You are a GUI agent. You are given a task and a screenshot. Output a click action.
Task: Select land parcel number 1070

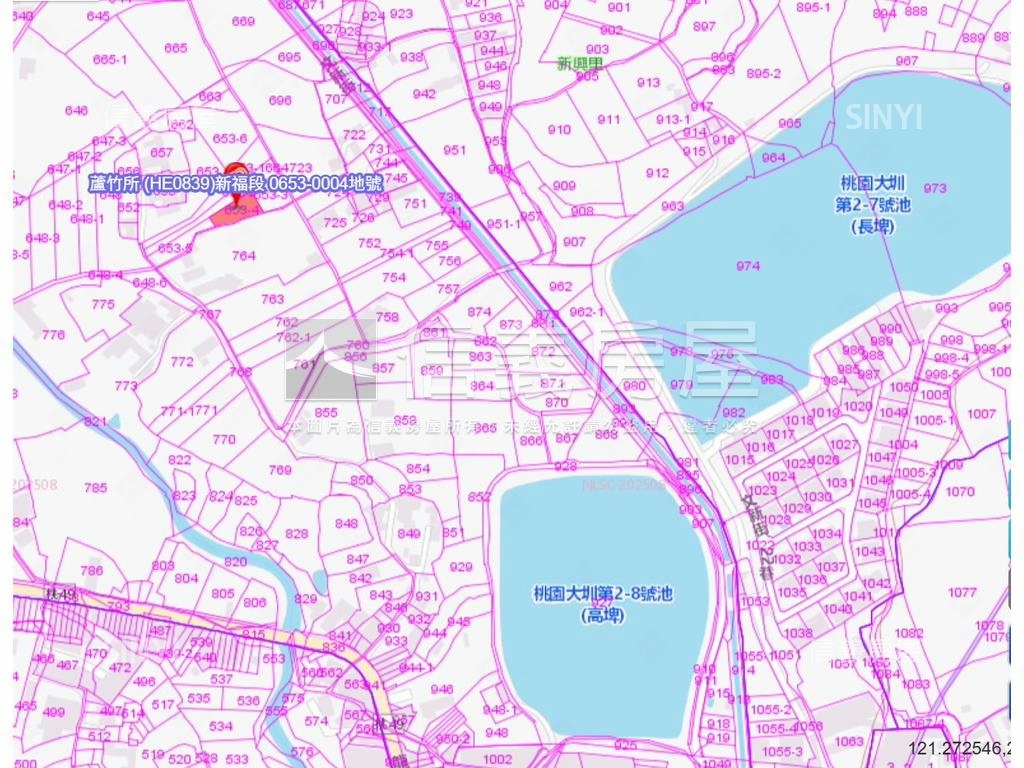click(959, 491)
